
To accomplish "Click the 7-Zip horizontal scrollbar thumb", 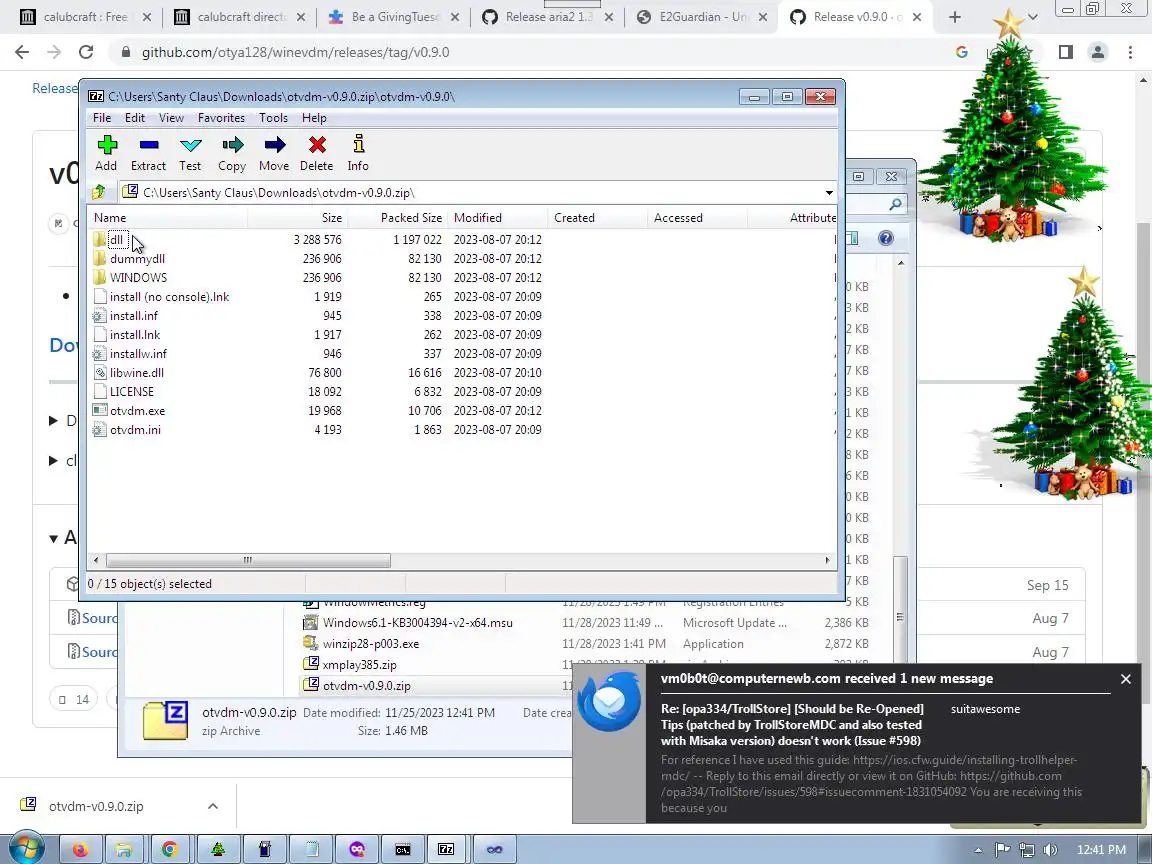I will tap(248, 561).
